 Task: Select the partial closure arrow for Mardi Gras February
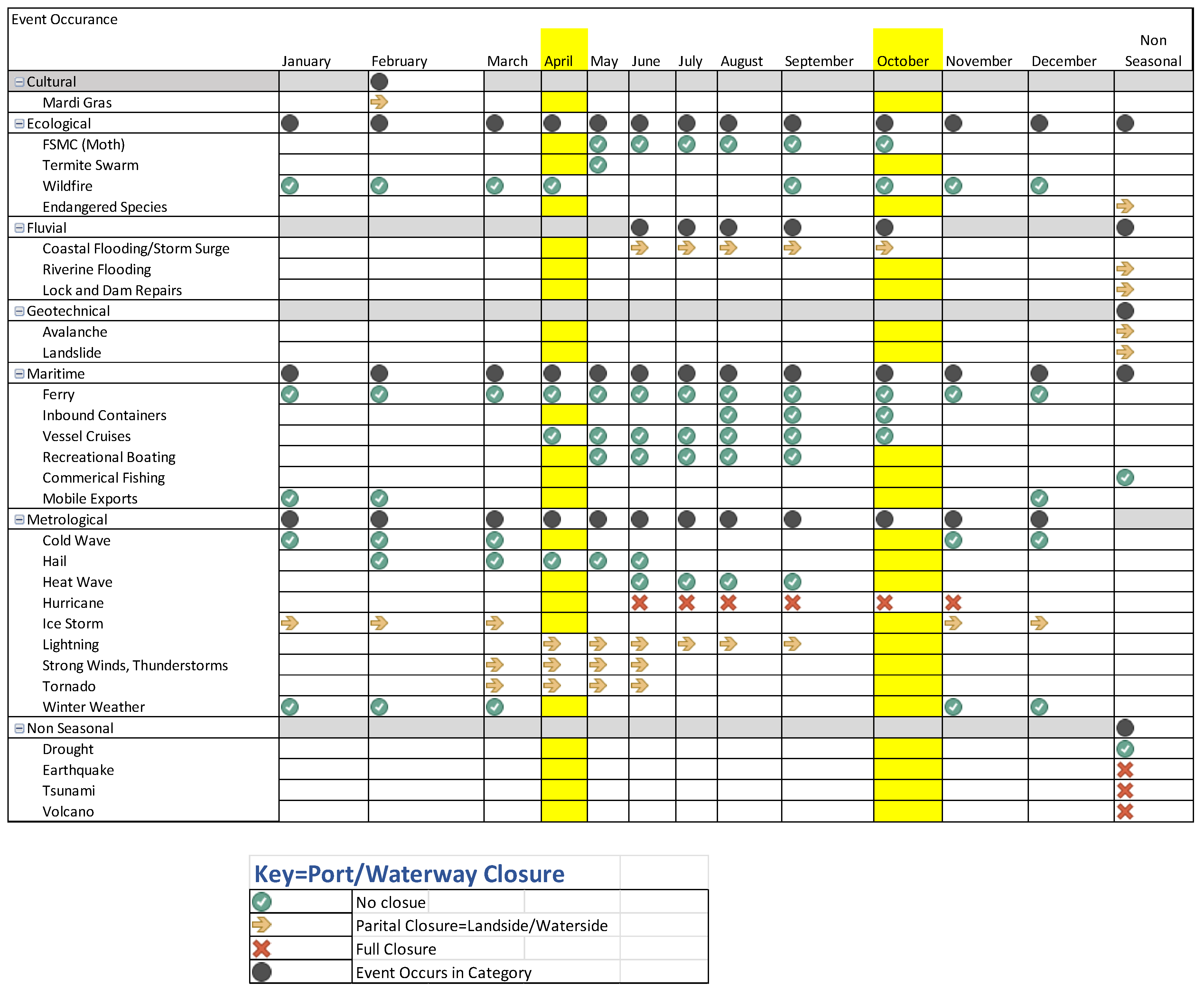pos(380,103)
